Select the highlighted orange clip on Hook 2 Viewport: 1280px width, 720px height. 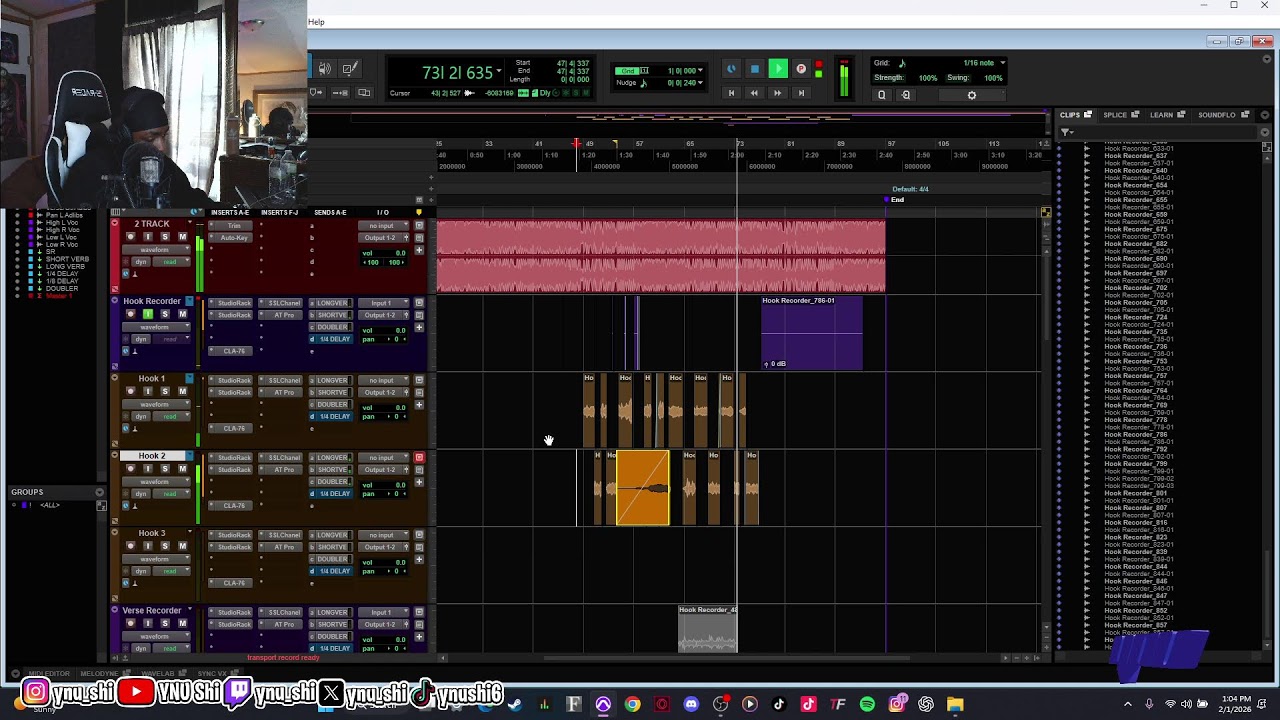pyautogui.click(x=643, y=488)
